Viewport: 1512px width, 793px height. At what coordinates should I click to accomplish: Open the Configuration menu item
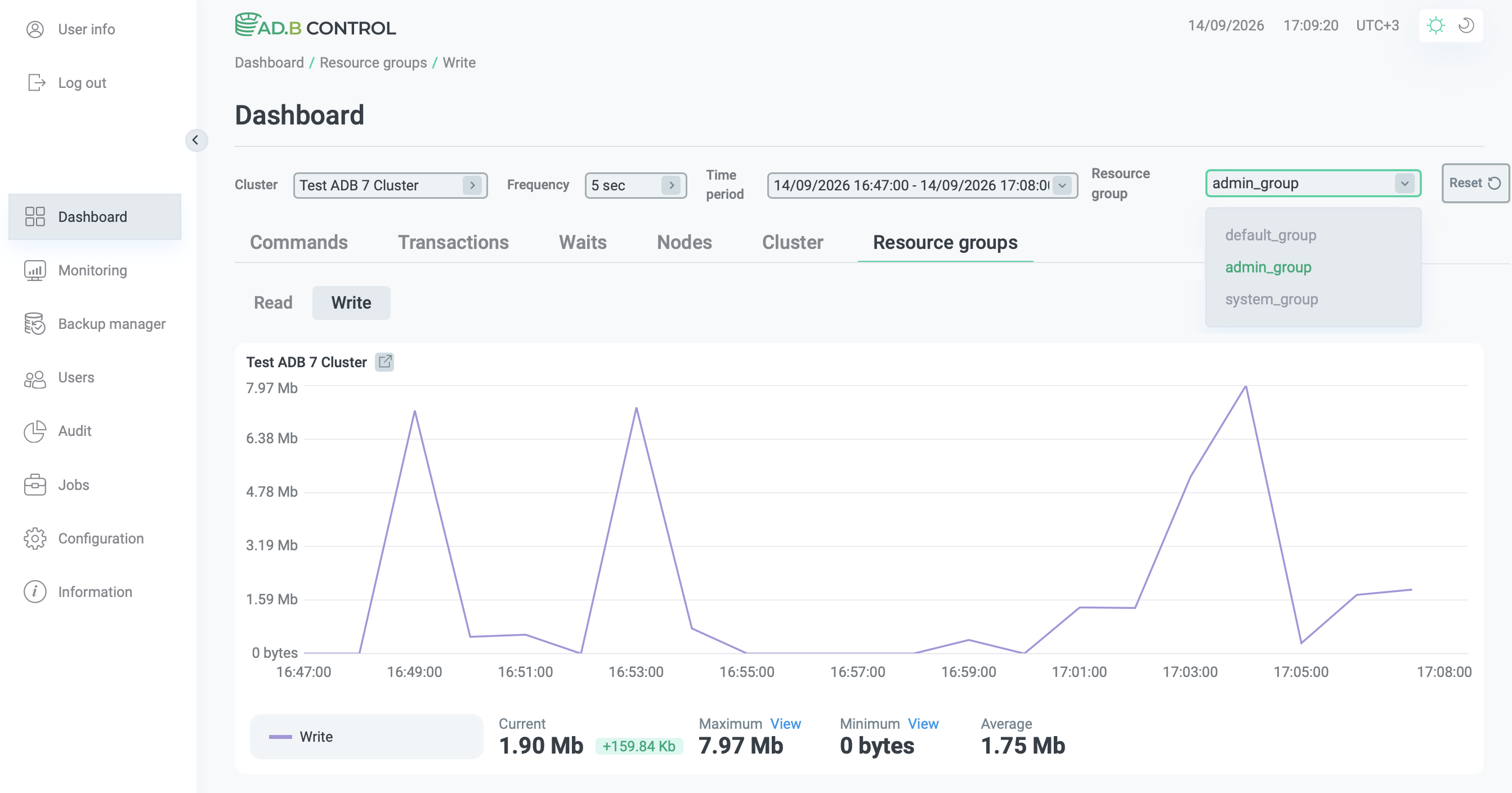95,538
